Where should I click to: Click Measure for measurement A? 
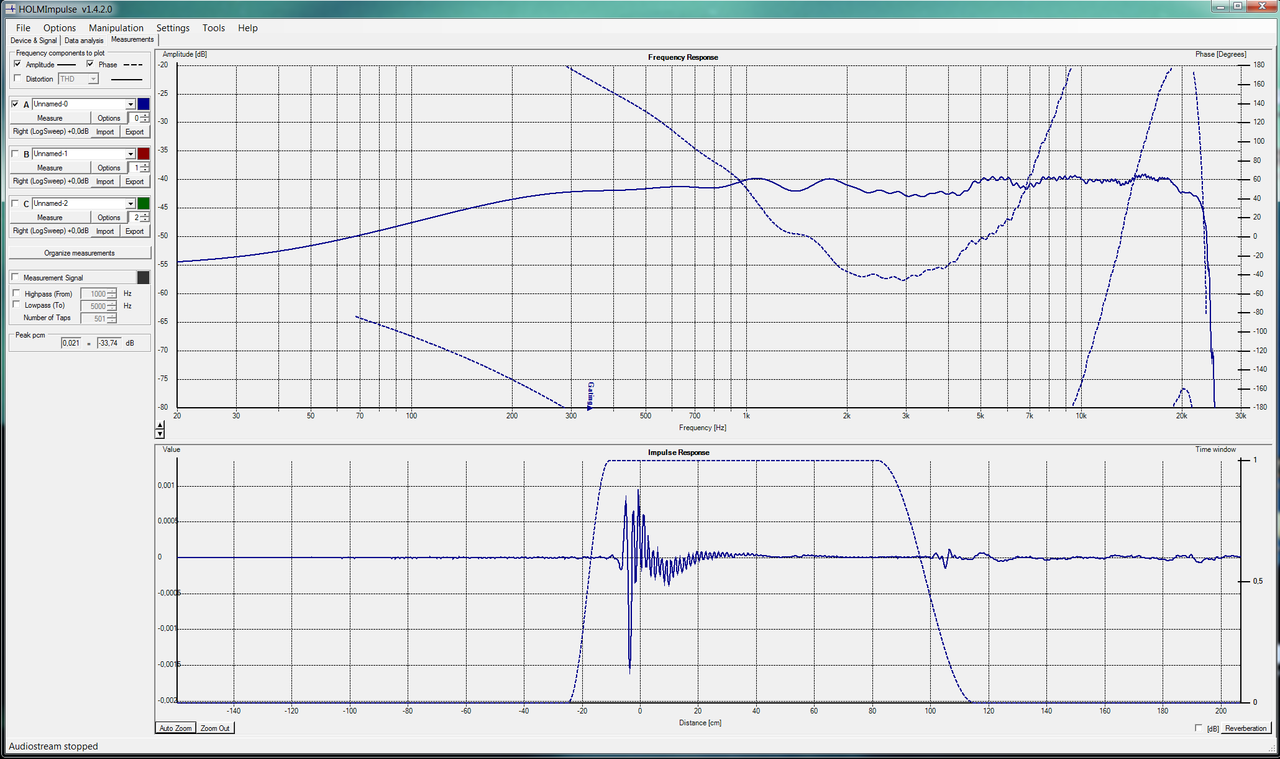[50, 118]
